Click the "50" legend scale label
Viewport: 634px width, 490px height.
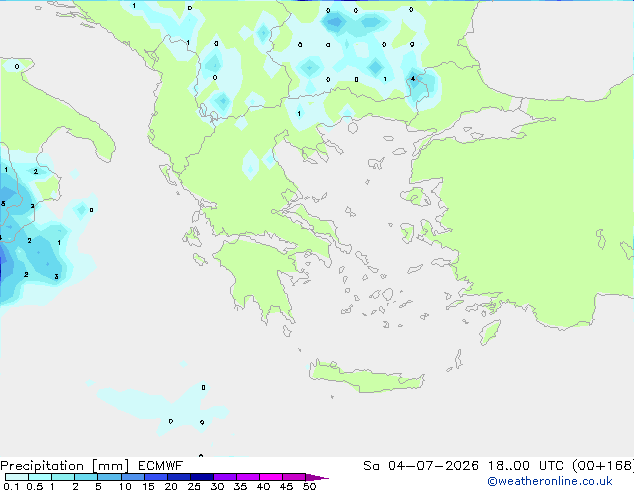tap(309, 486)
